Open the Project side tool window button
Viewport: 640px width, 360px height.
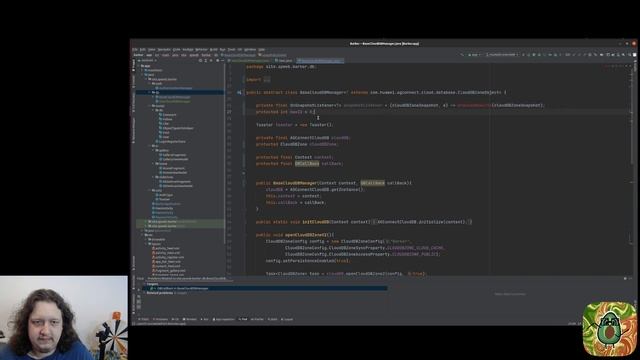133,65
